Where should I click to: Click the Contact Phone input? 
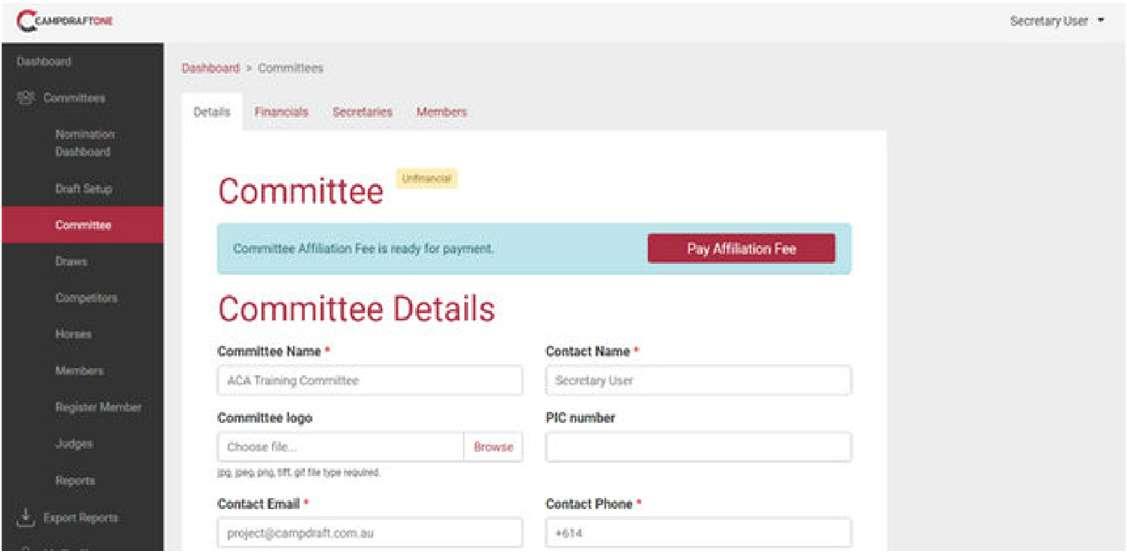(x=698, y=533)
